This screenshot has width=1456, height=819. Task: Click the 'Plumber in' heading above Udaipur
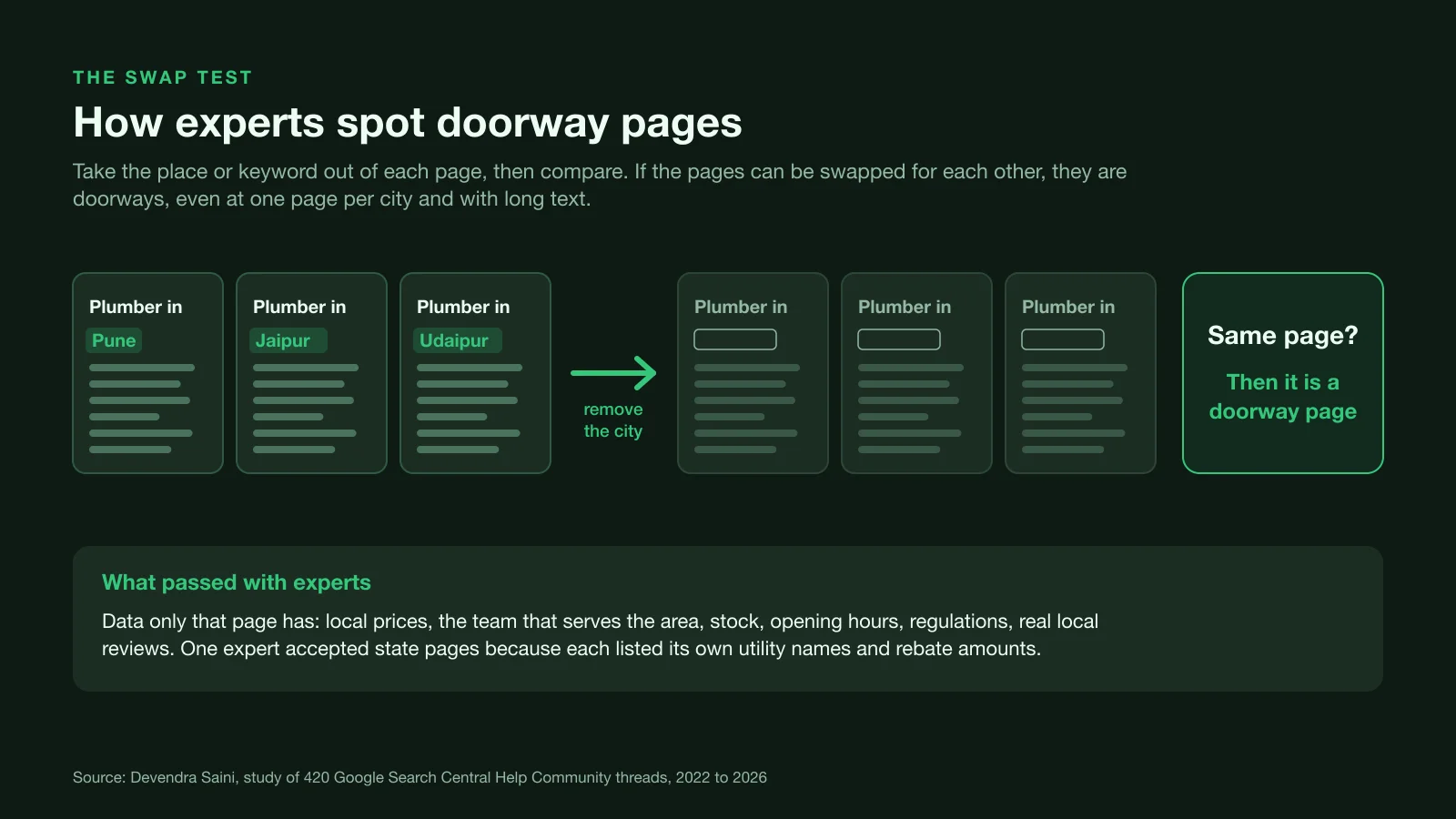463,307
